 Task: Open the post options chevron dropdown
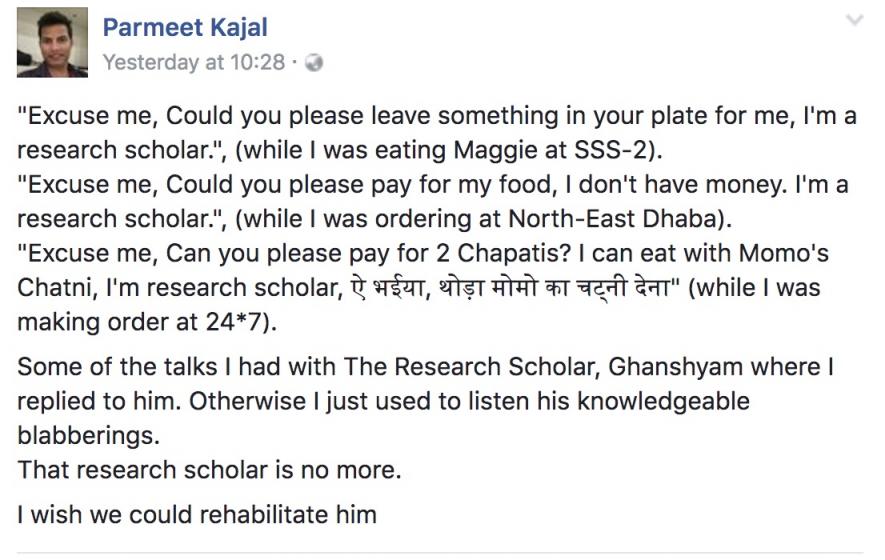[x=853, y=20]
